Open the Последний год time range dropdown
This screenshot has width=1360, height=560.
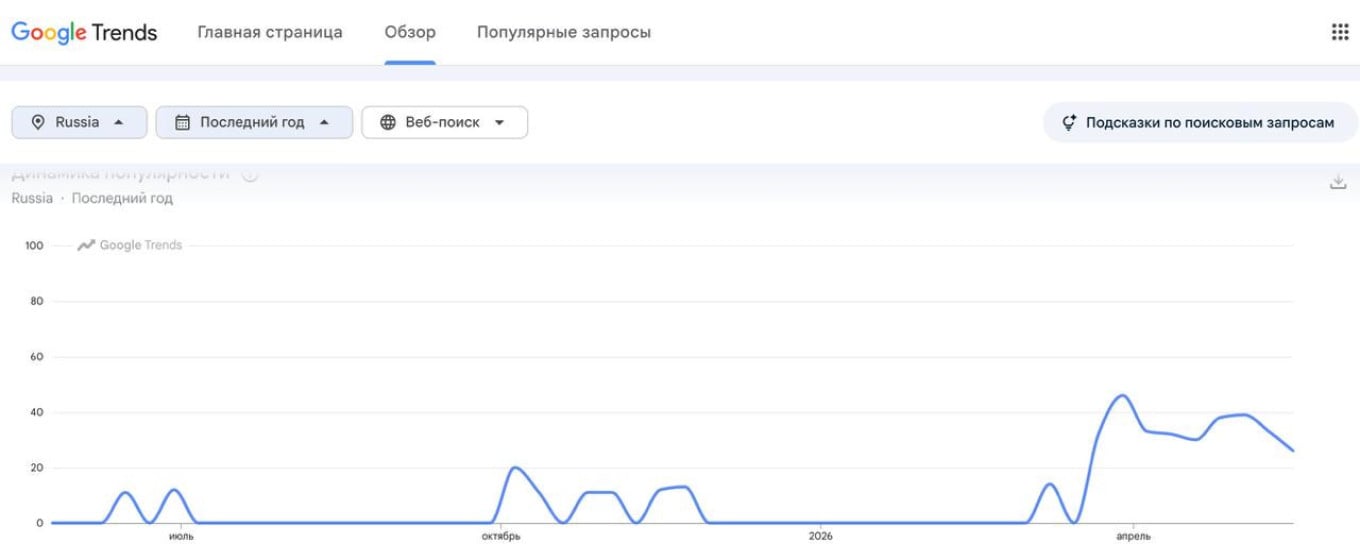[254, 122]
